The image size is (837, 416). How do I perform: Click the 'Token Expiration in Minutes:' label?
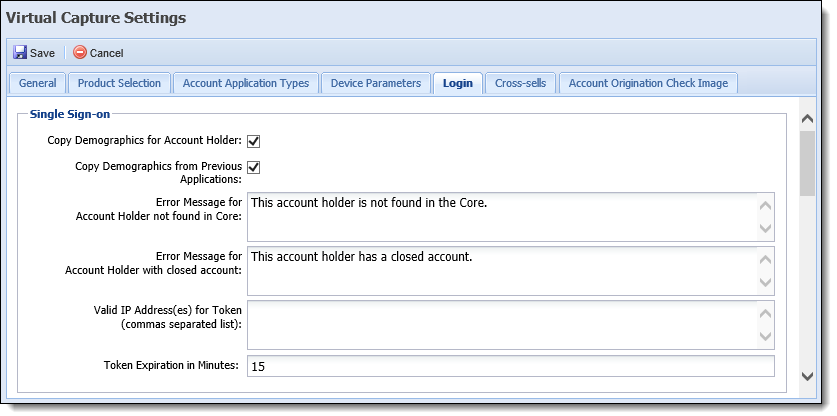[x=171, y=366]
